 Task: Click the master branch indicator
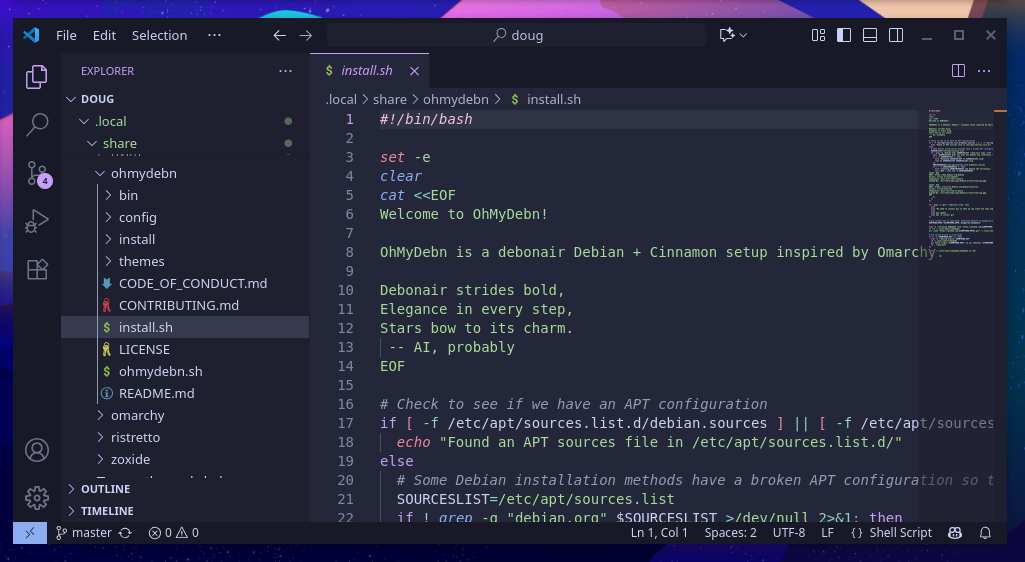coord(84,533)
